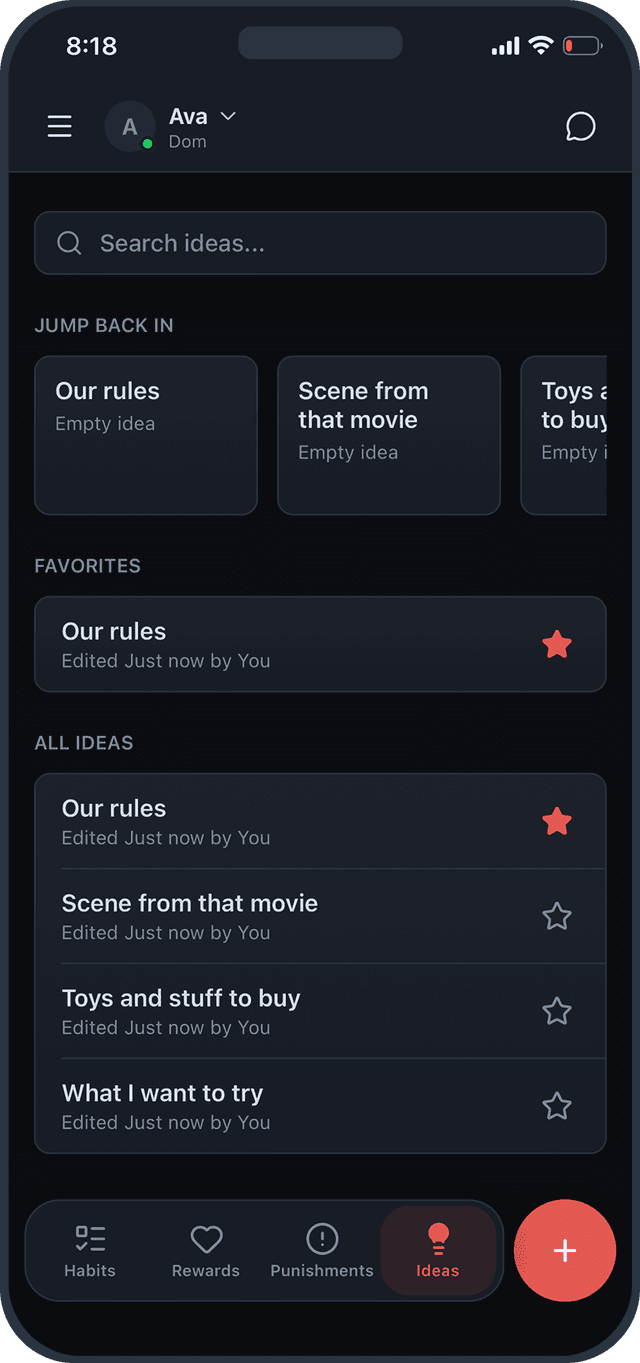Favorite Toys and stuff to buy
This screenshot has width=640, height=1363.
[x=557, y=1011]
